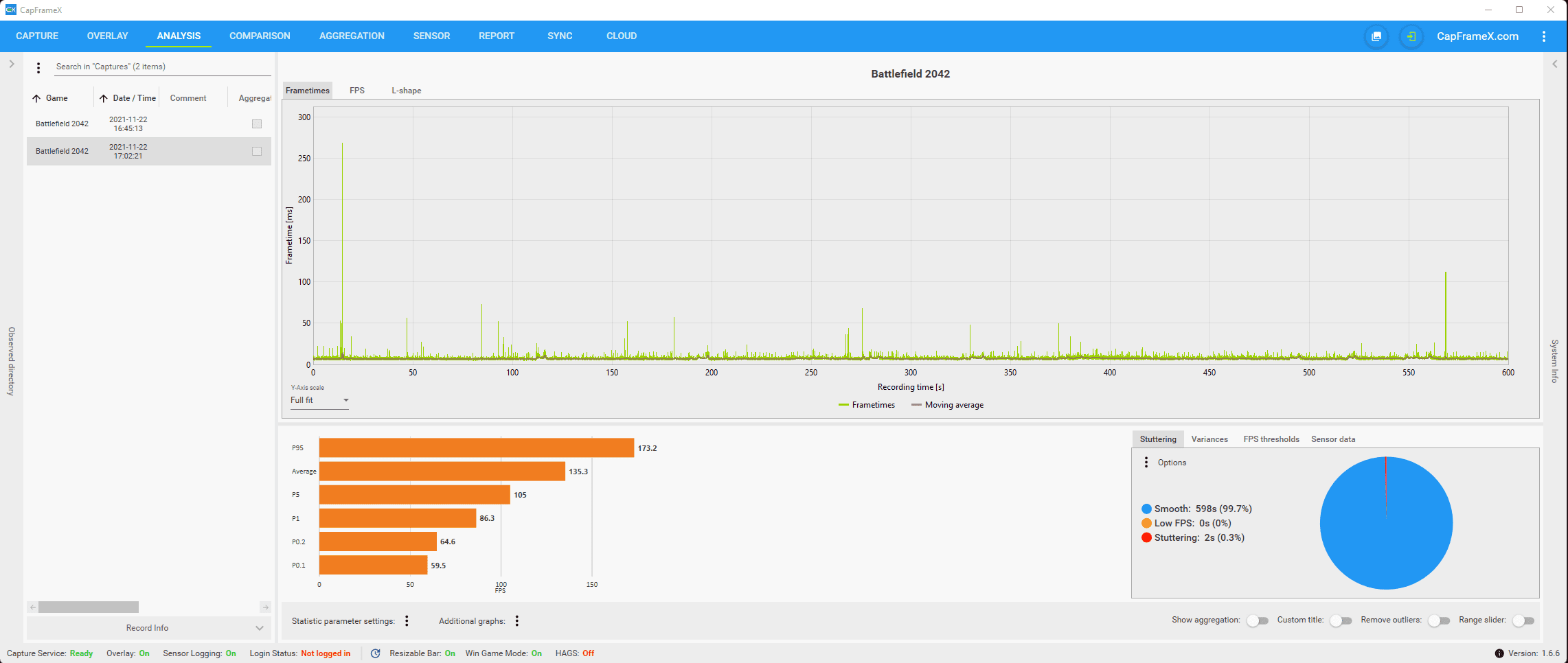Viewport: 1568px width, 663px height.
Task: Expand the Record Info panel
Action: coord(148,628)
